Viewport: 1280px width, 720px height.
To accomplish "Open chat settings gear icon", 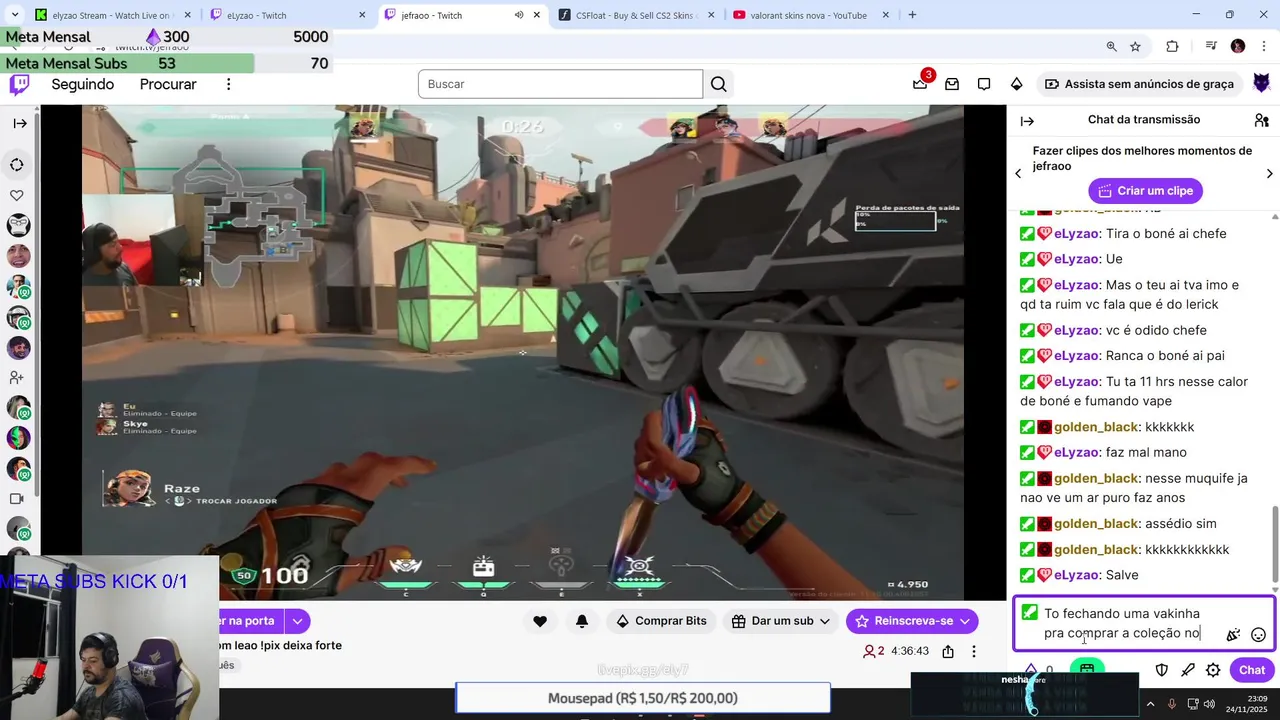I will point(1213,670).
